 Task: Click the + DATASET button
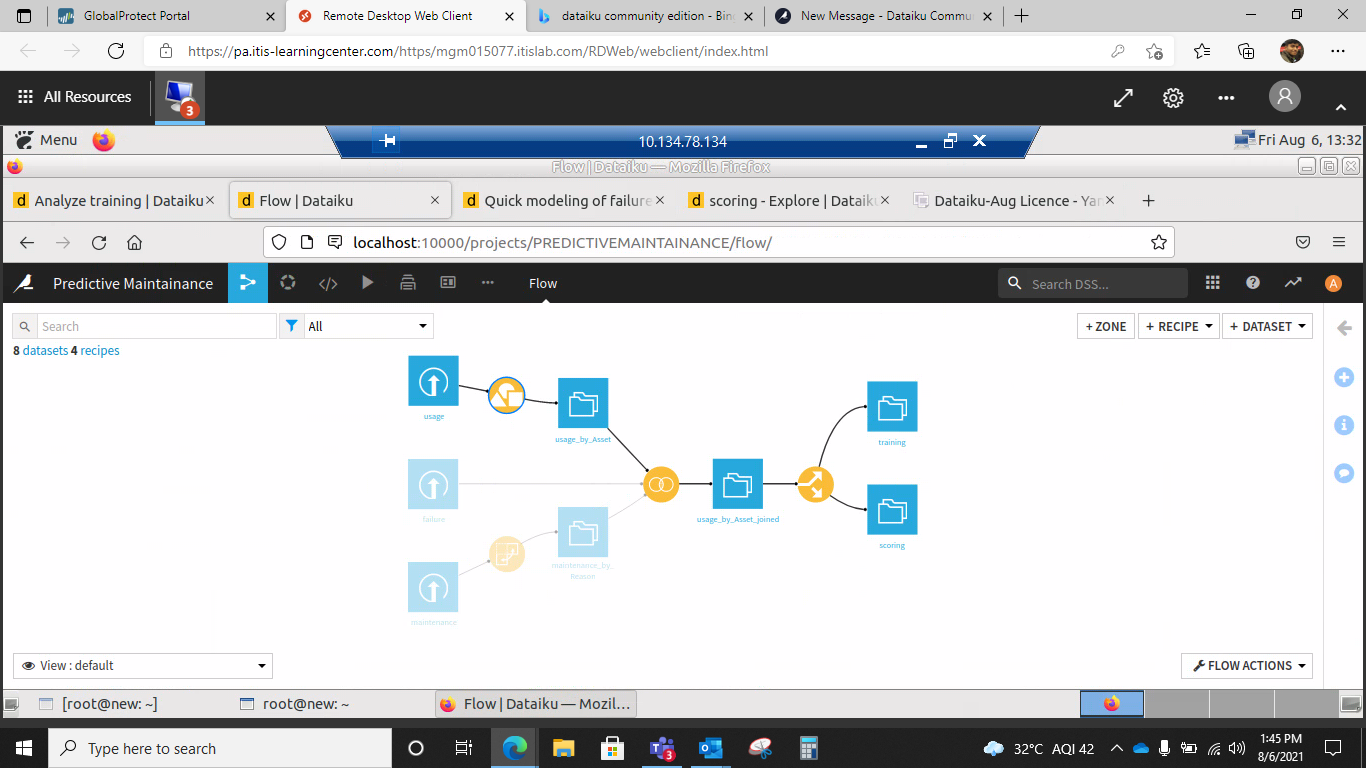coord(1267,326)
